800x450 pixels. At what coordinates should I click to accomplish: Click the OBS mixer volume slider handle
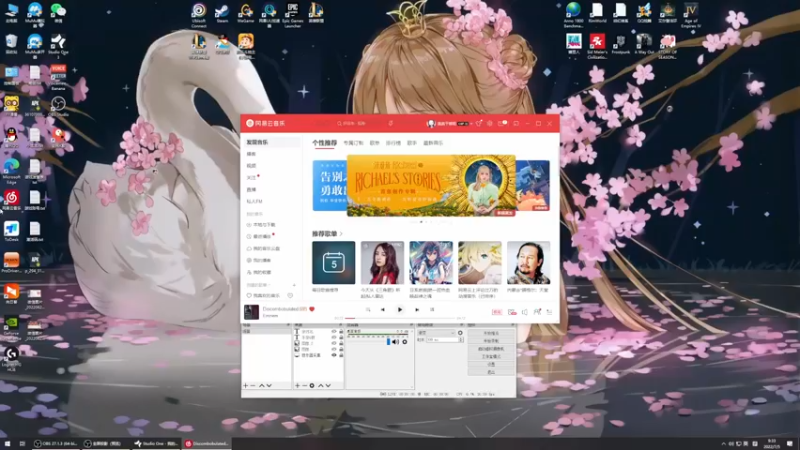[388, 341]
